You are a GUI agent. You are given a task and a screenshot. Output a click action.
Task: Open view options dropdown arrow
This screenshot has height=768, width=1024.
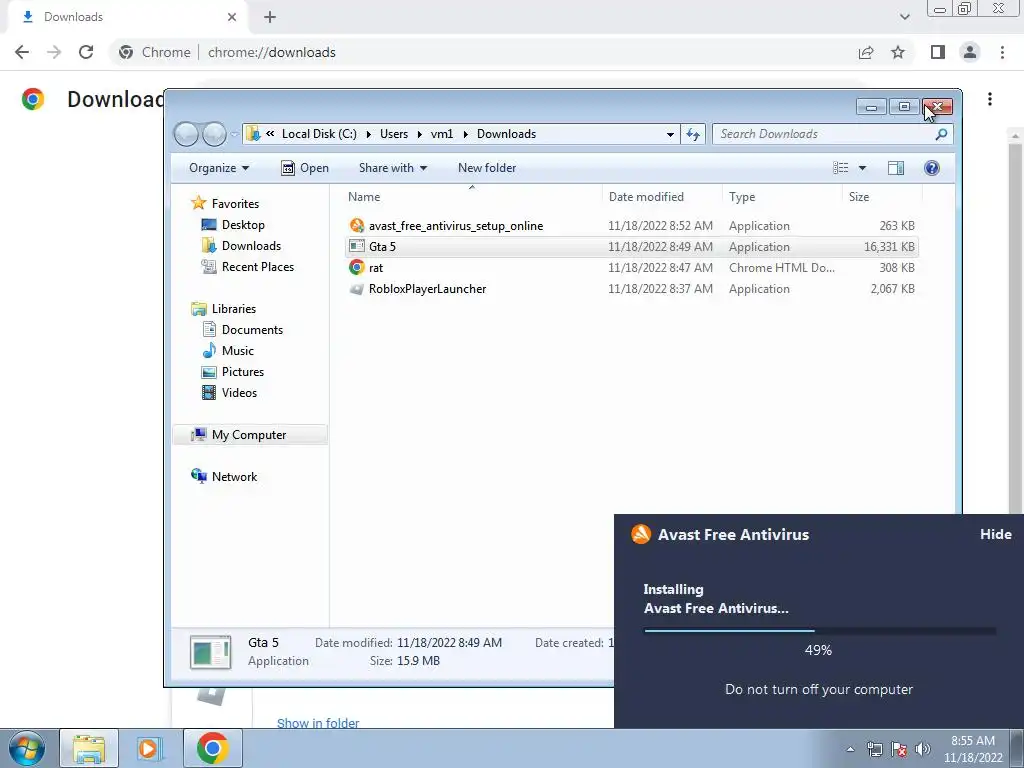862,168
